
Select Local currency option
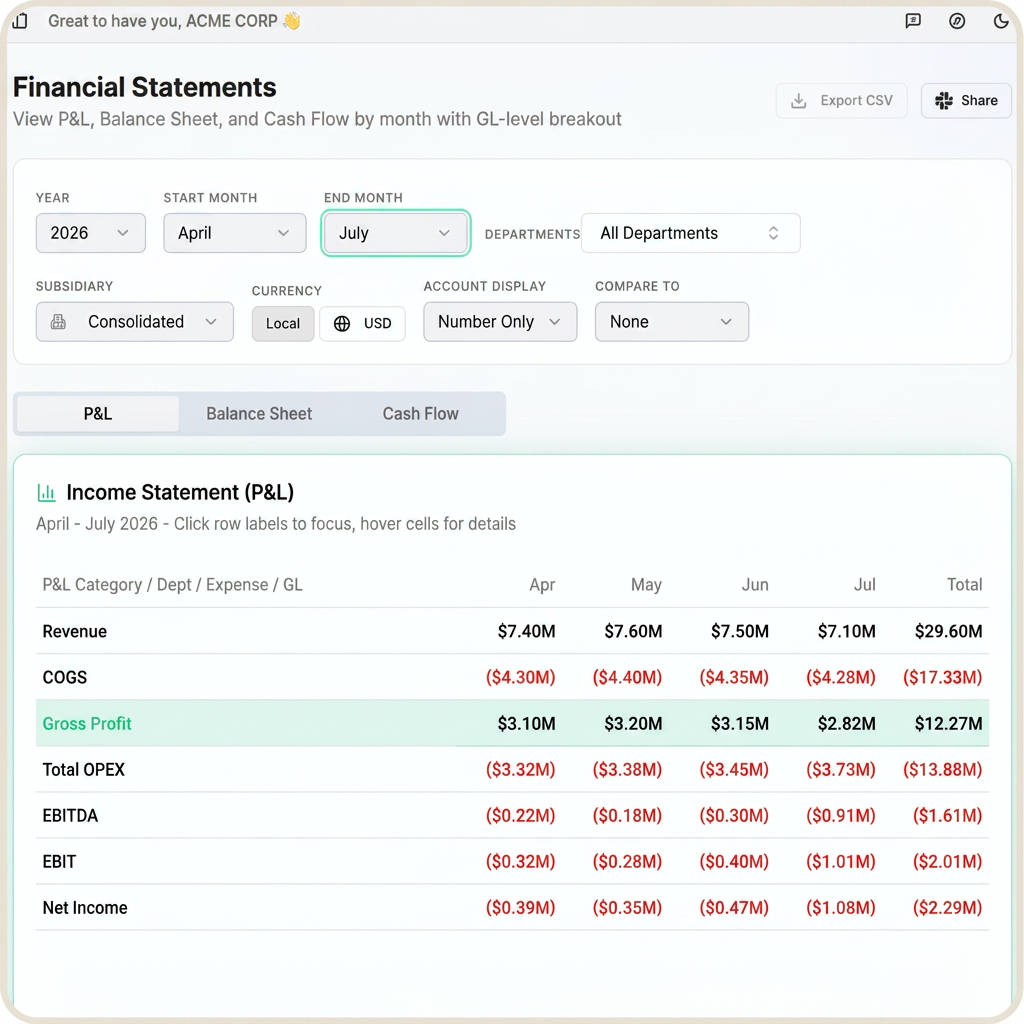pyautogui.click(x=283, y=323)
